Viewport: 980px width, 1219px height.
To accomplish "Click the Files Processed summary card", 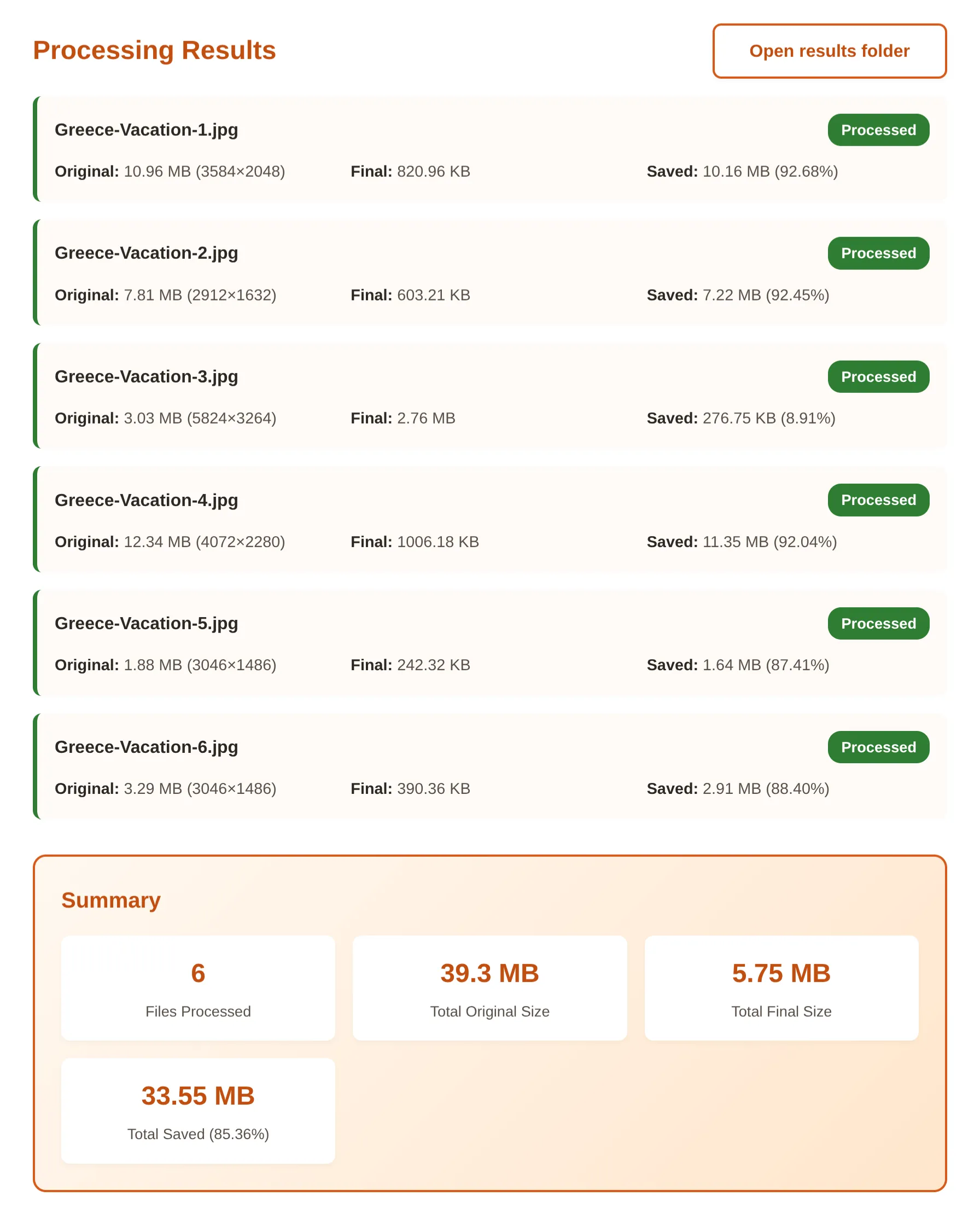I will click(x=197, y=988).
